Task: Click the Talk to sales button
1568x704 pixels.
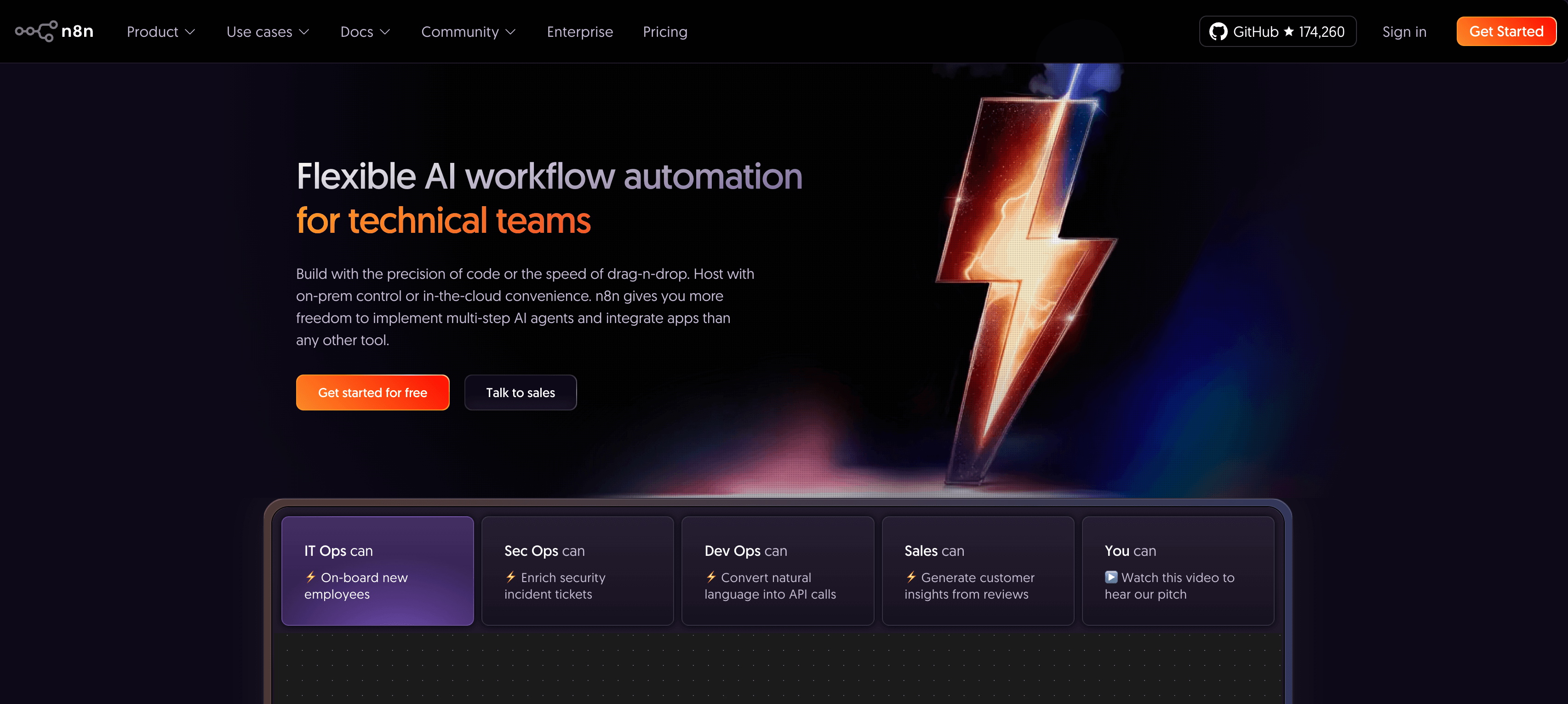Action: (x=520, y=393)
